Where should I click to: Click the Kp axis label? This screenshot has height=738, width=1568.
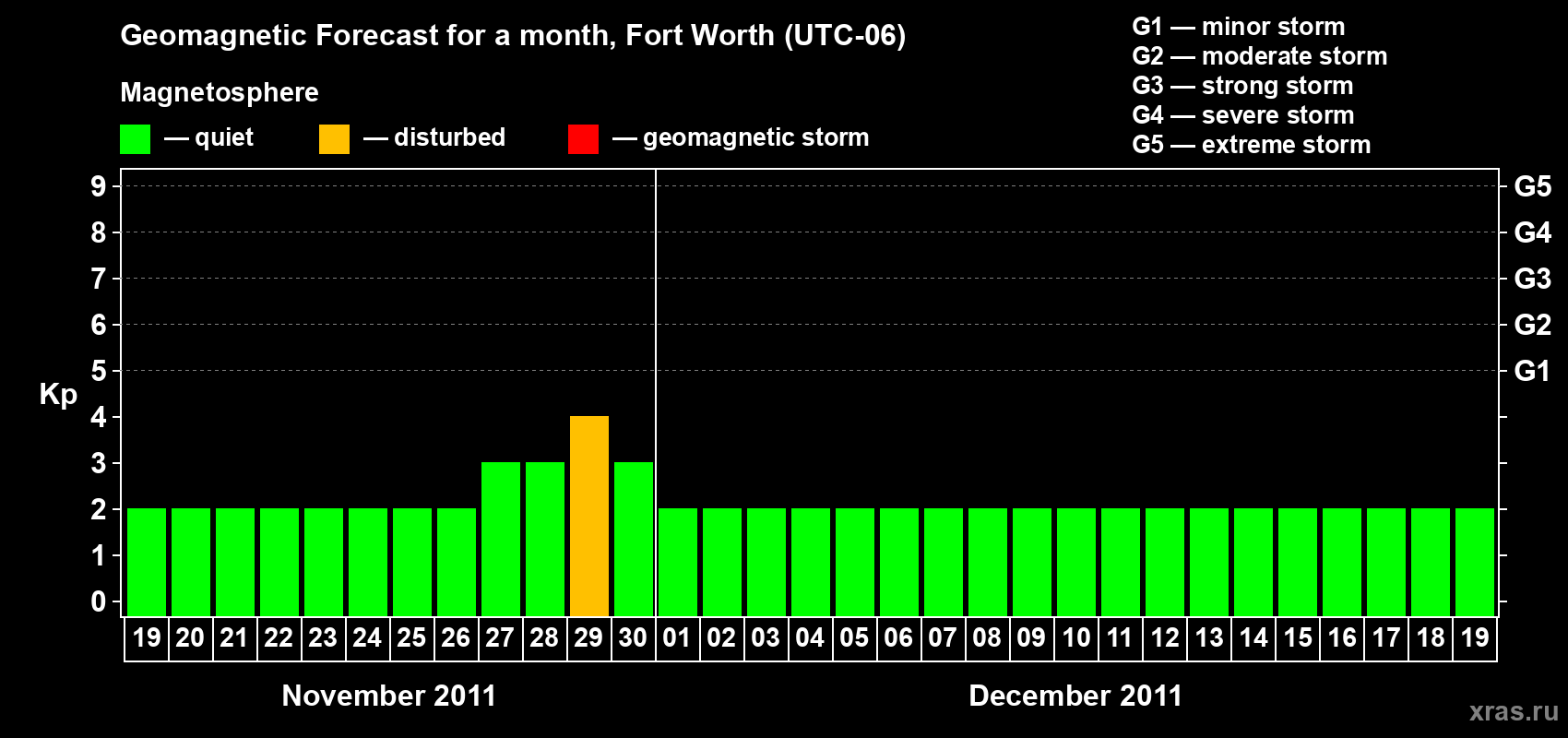(58, 395)
